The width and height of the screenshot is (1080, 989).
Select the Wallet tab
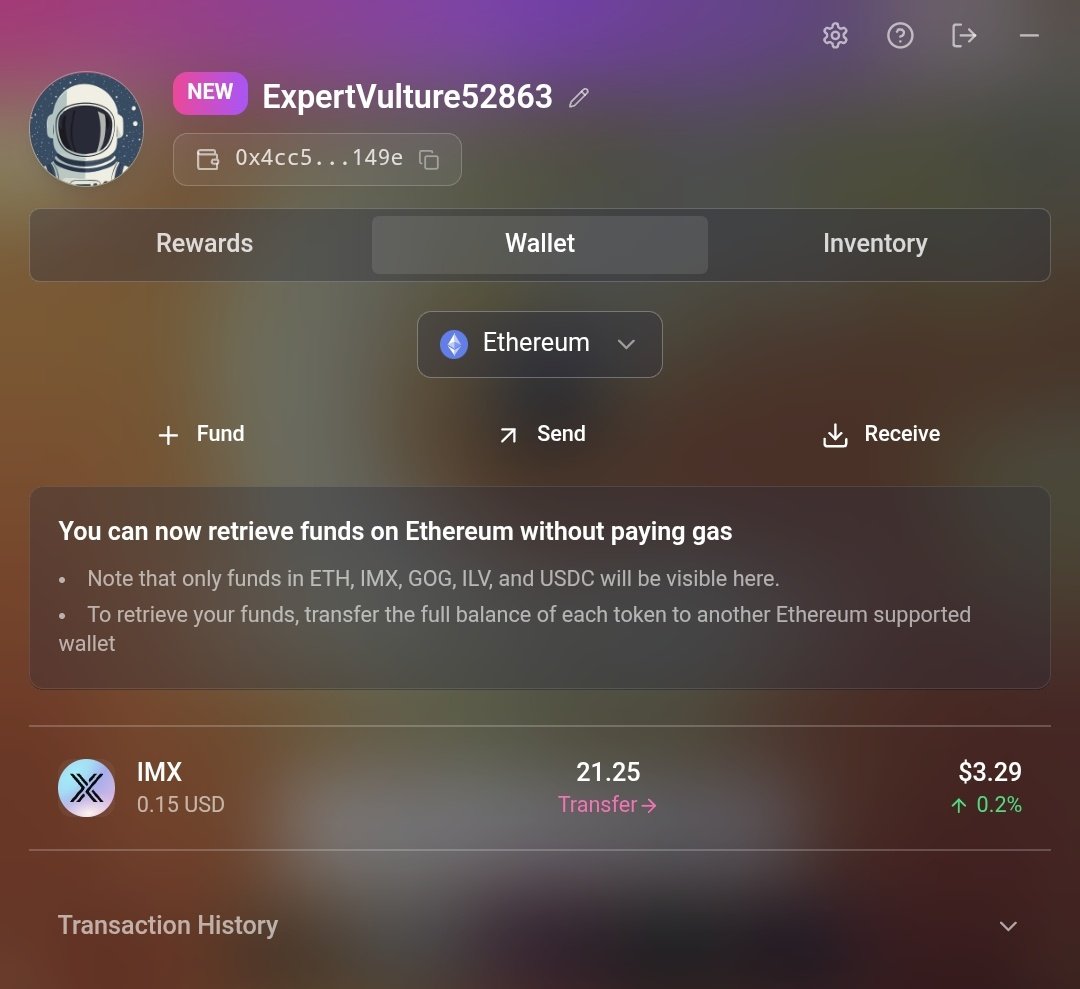tap(539, 244)
